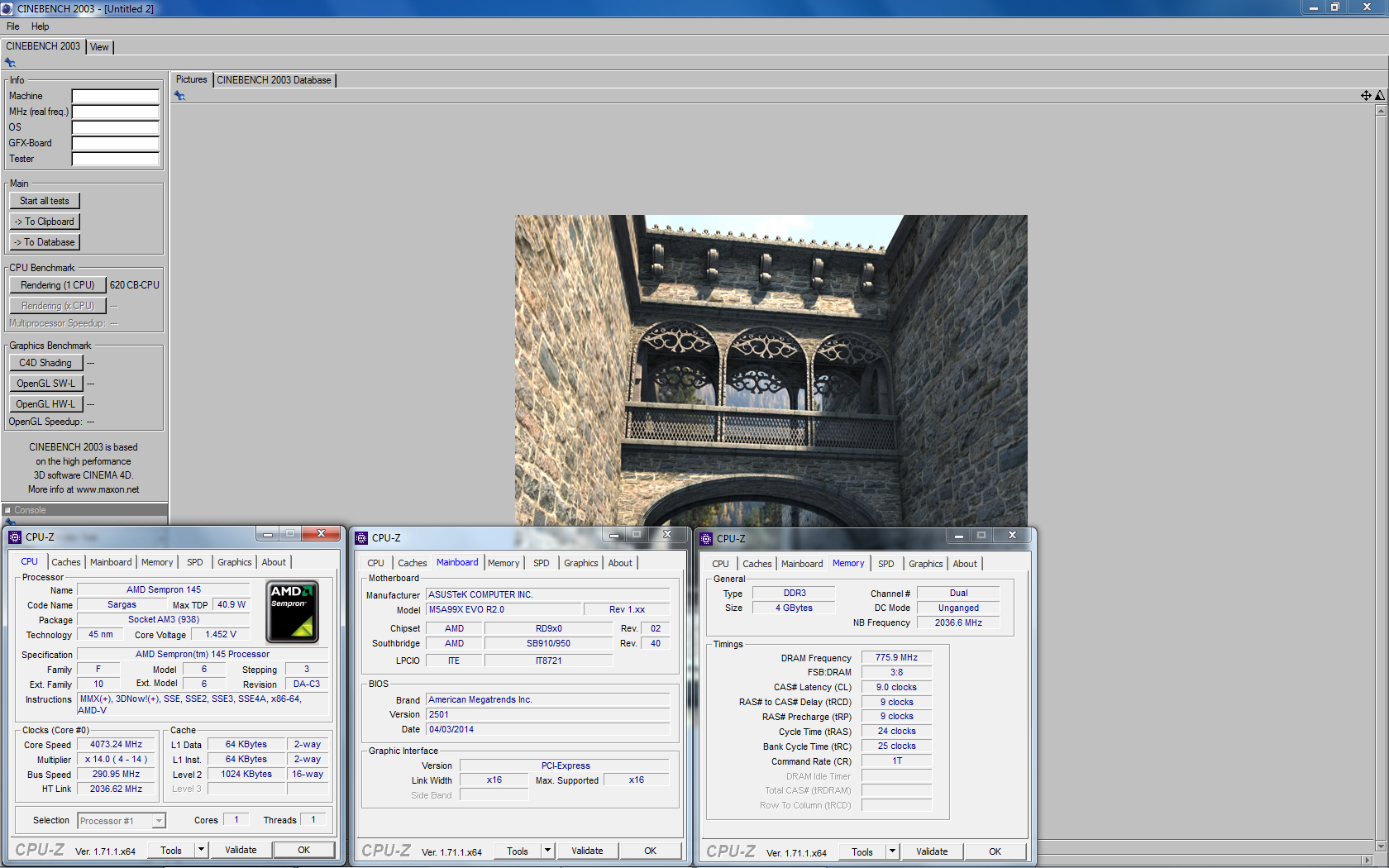
Task: Open Tools dropdown arrow in middle CPU-Z window
Action: tap(547, 851)
